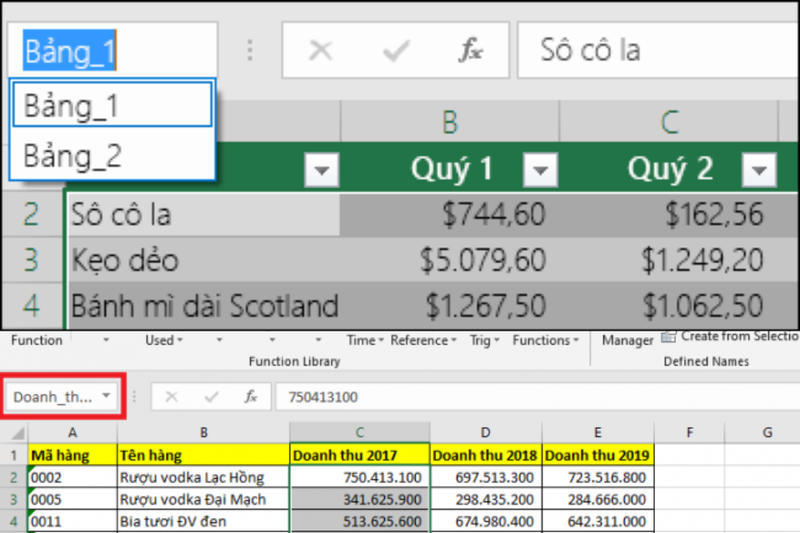
Task: Click the small Enter checkmark next to 750413100
Action: pos(211,396)
